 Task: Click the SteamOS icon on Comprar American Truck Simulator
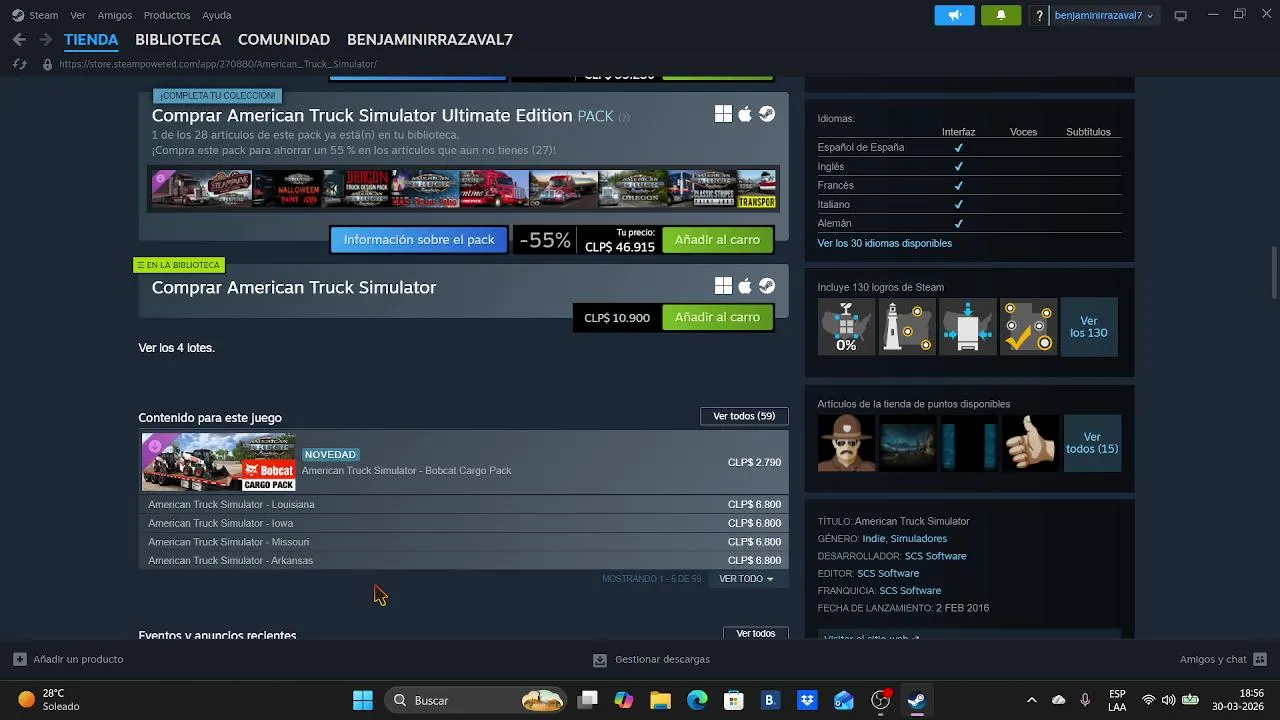coord(766,286)
